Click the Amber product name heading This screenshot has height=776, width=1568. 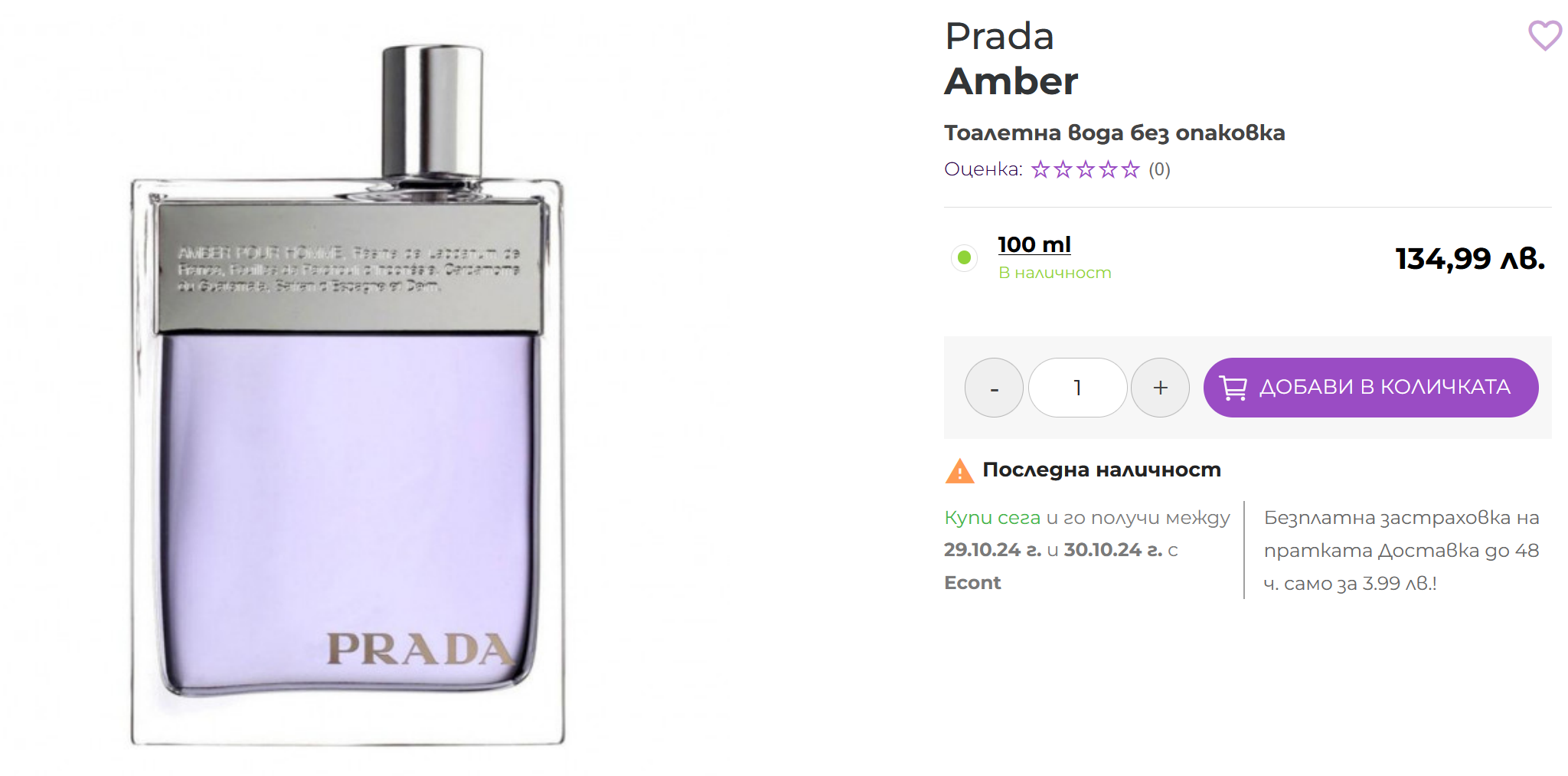click(x=1011, y=81)
